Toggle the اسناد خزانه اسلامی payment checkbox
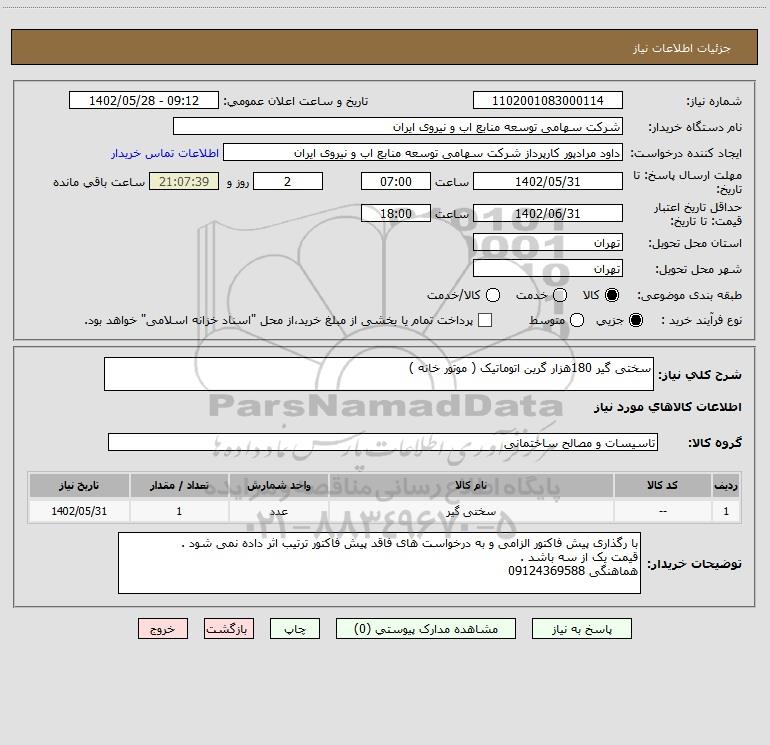Viewport: 770px width, 745px height. click(485, 320)
